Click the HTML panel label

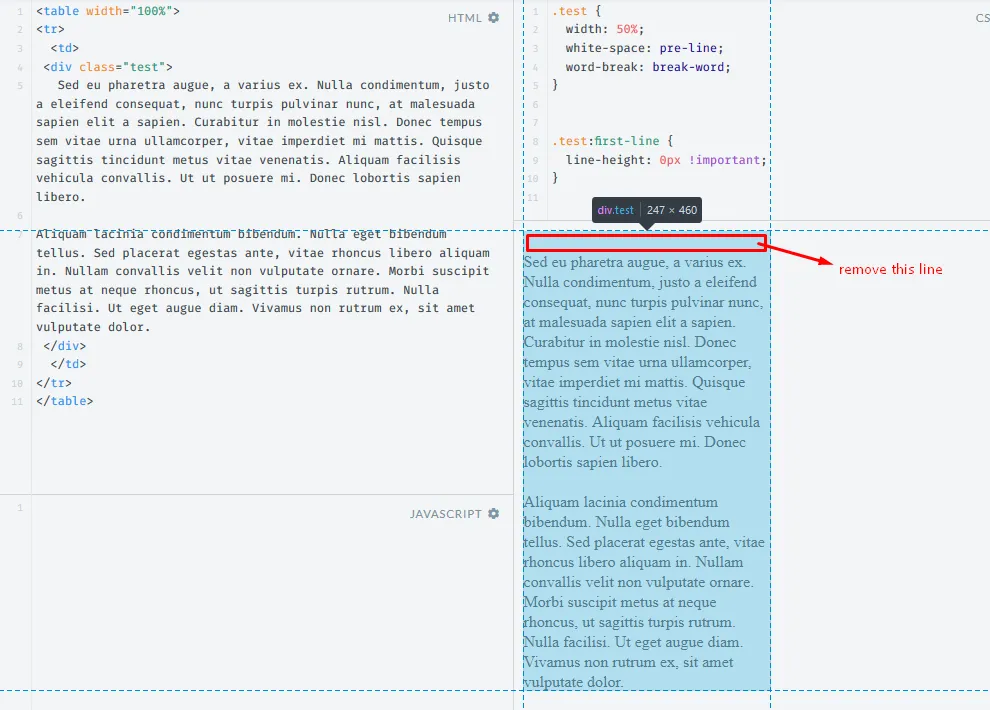465,18
